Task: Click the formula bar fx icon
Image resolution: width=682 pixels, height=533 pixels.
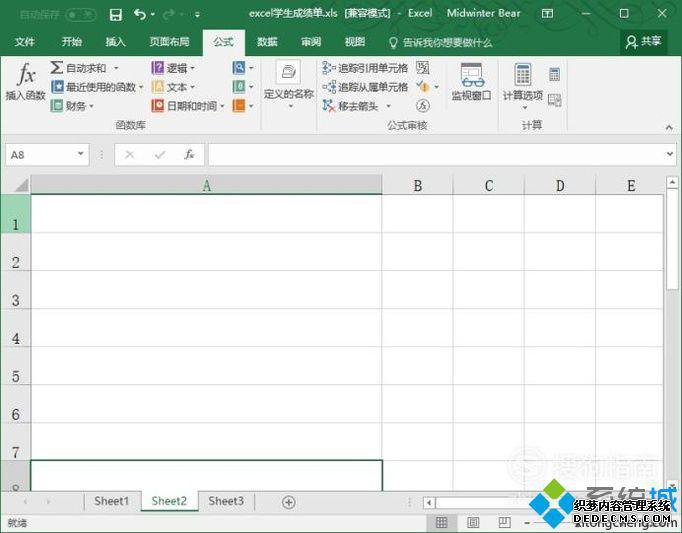Action: tap(189, 154)
